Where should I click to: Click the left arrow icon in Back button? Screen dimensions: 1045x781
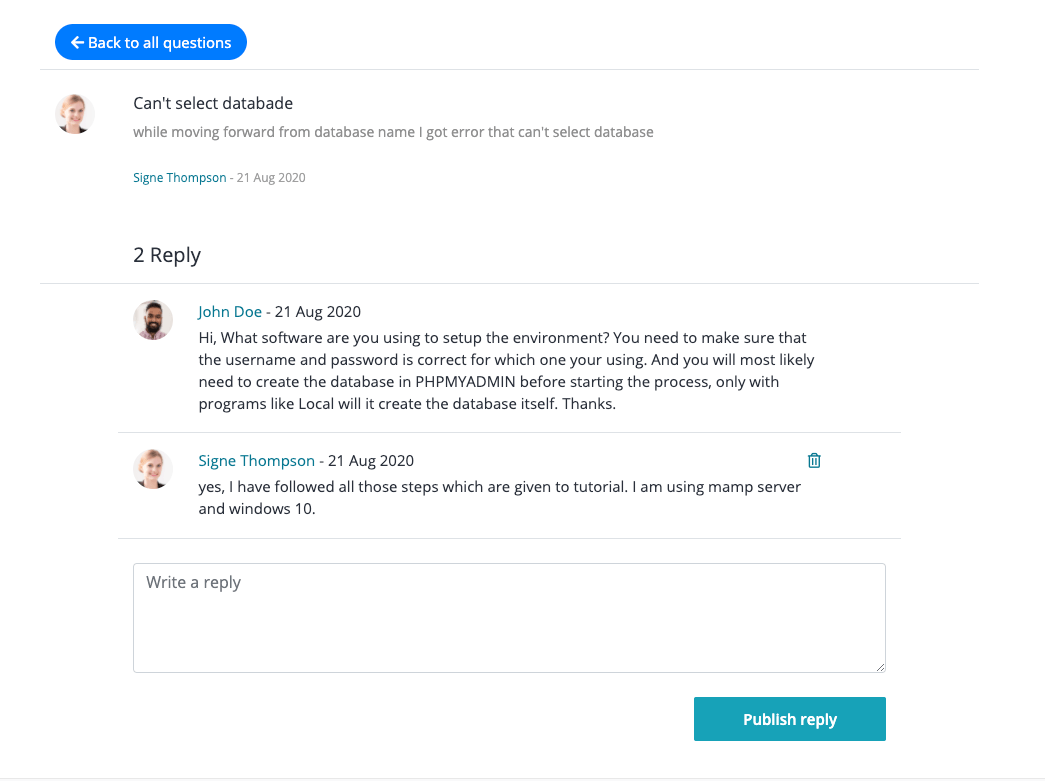tap(77, 43)
